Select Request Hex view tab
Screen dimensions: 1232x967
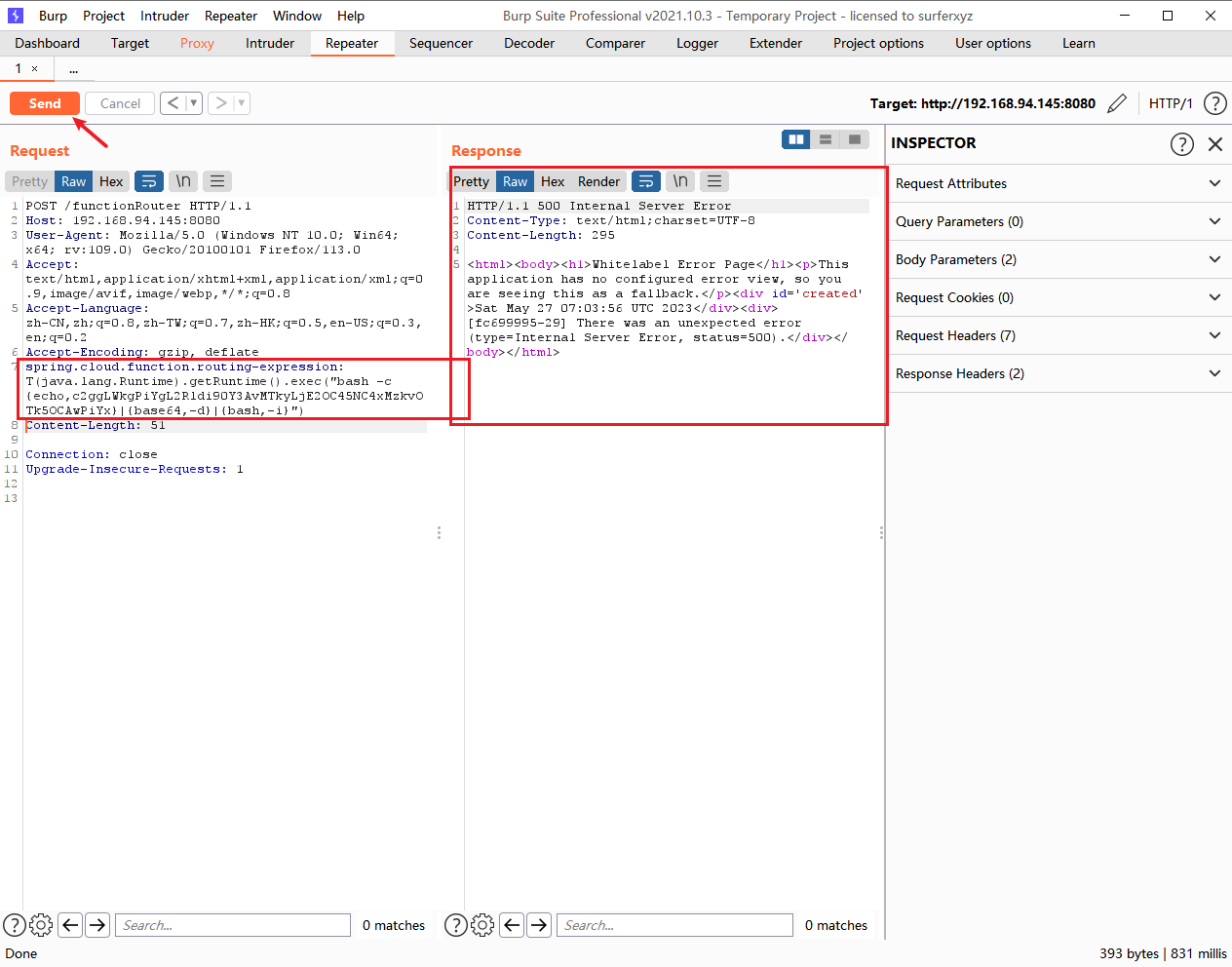pos(112,181)
